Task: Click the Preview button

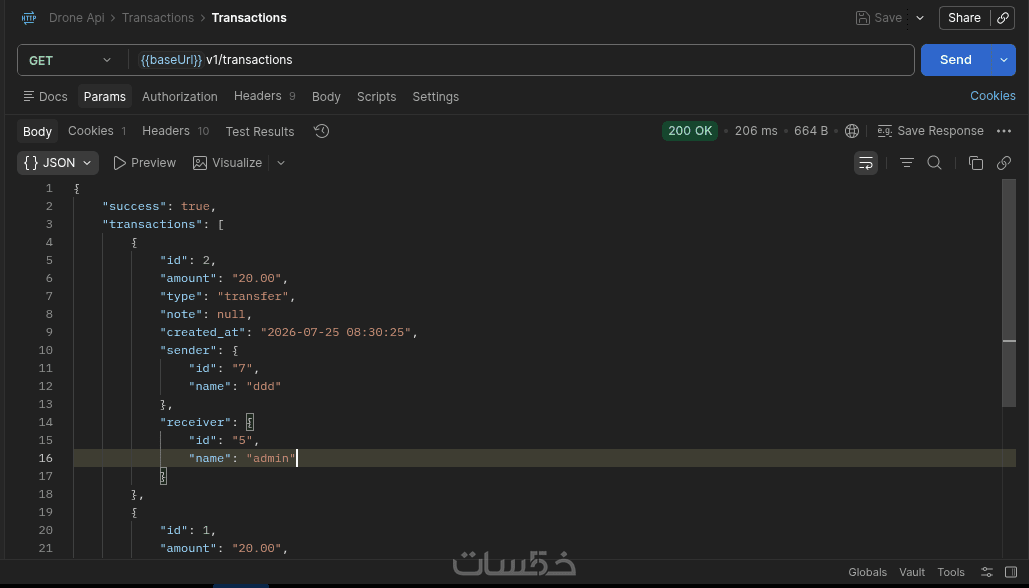Action: point(144,163)
